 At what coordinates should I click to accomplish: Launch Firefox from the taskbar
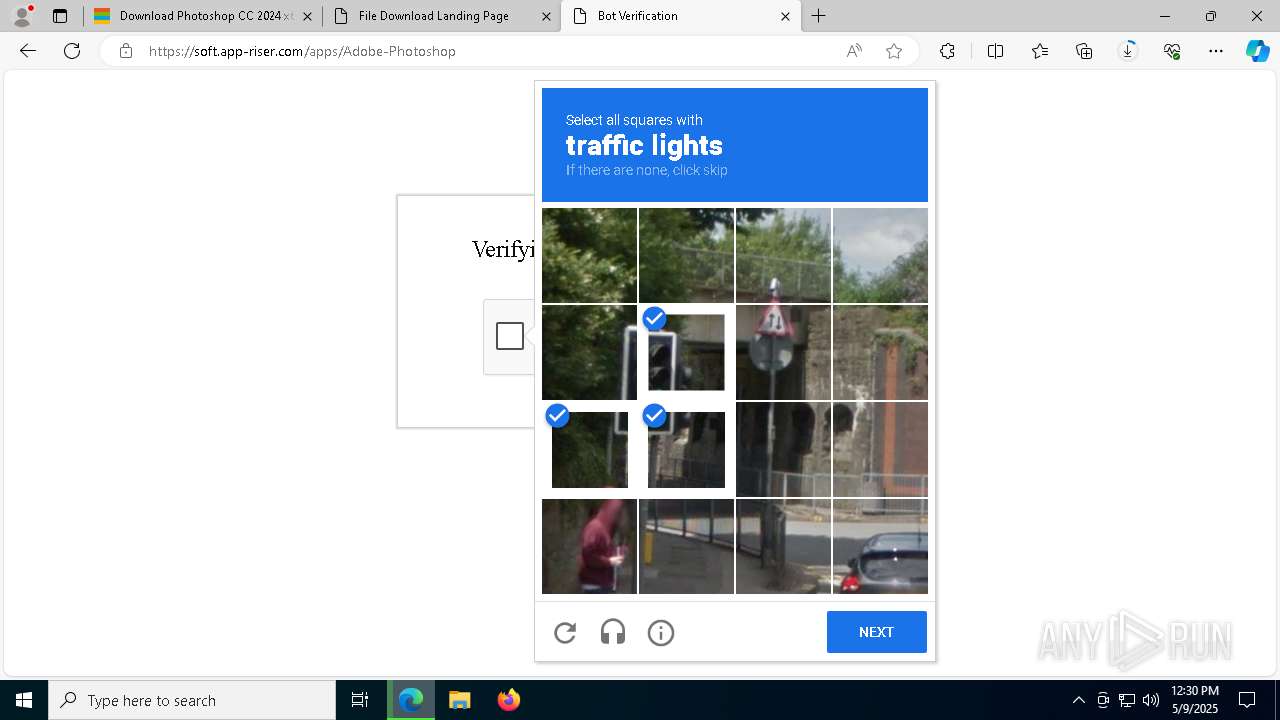tap(508, 700)
